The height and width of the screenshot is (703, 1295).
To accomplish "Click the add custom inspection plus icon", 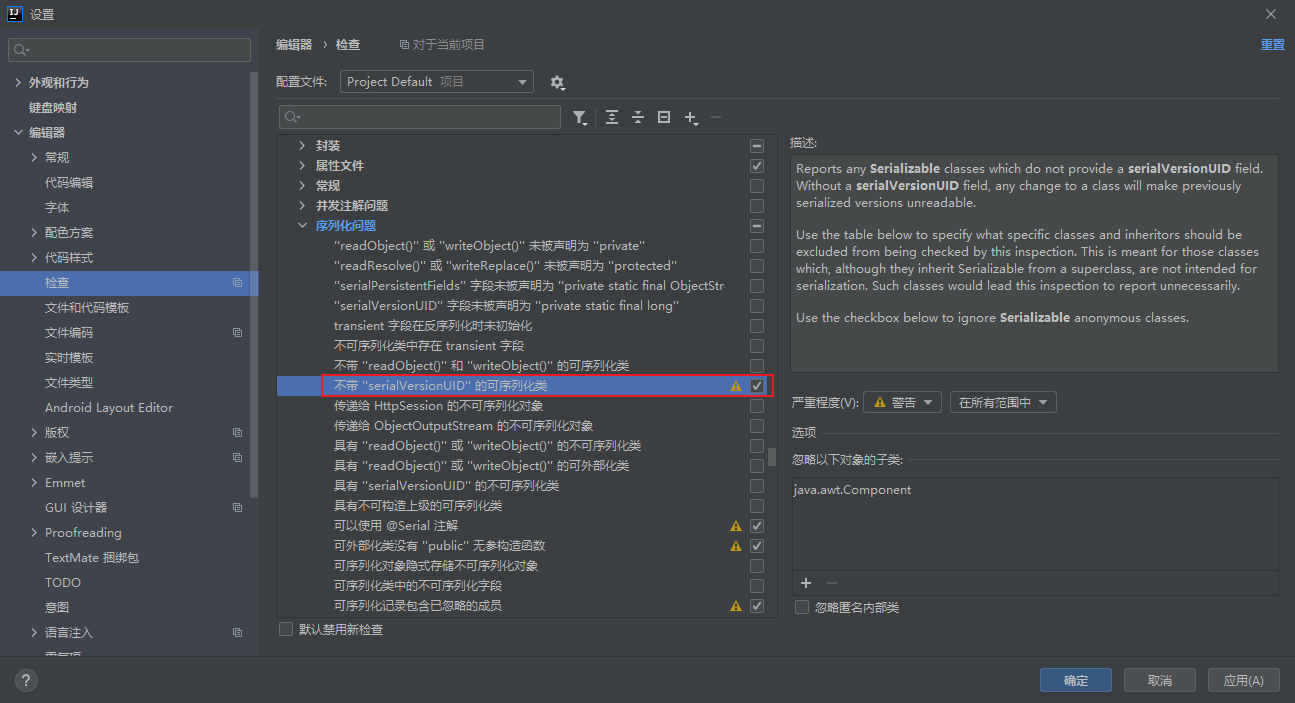I will coord(691,117).
